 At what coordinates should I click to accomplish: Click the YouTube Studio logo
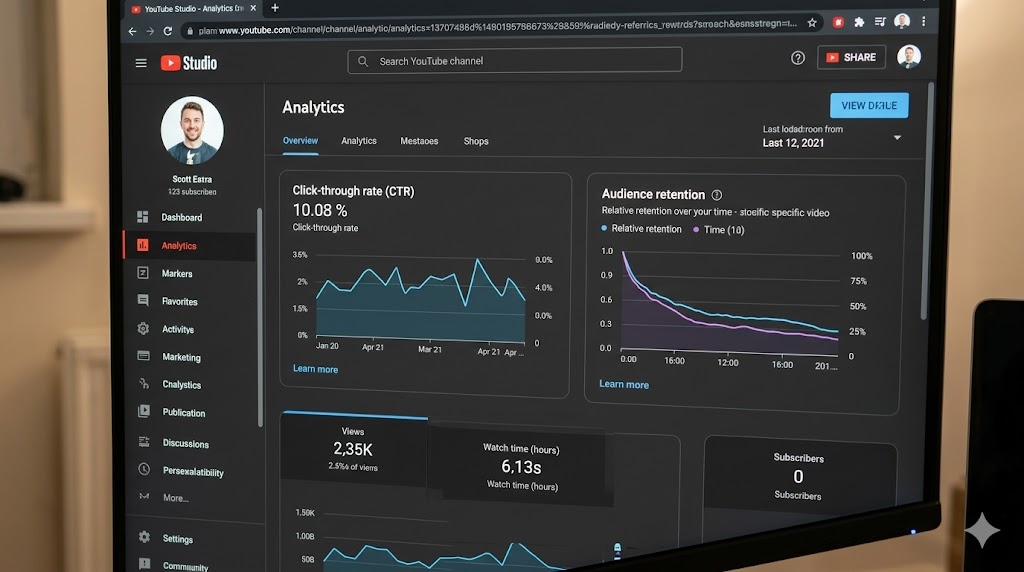click(x=189, y=63)
